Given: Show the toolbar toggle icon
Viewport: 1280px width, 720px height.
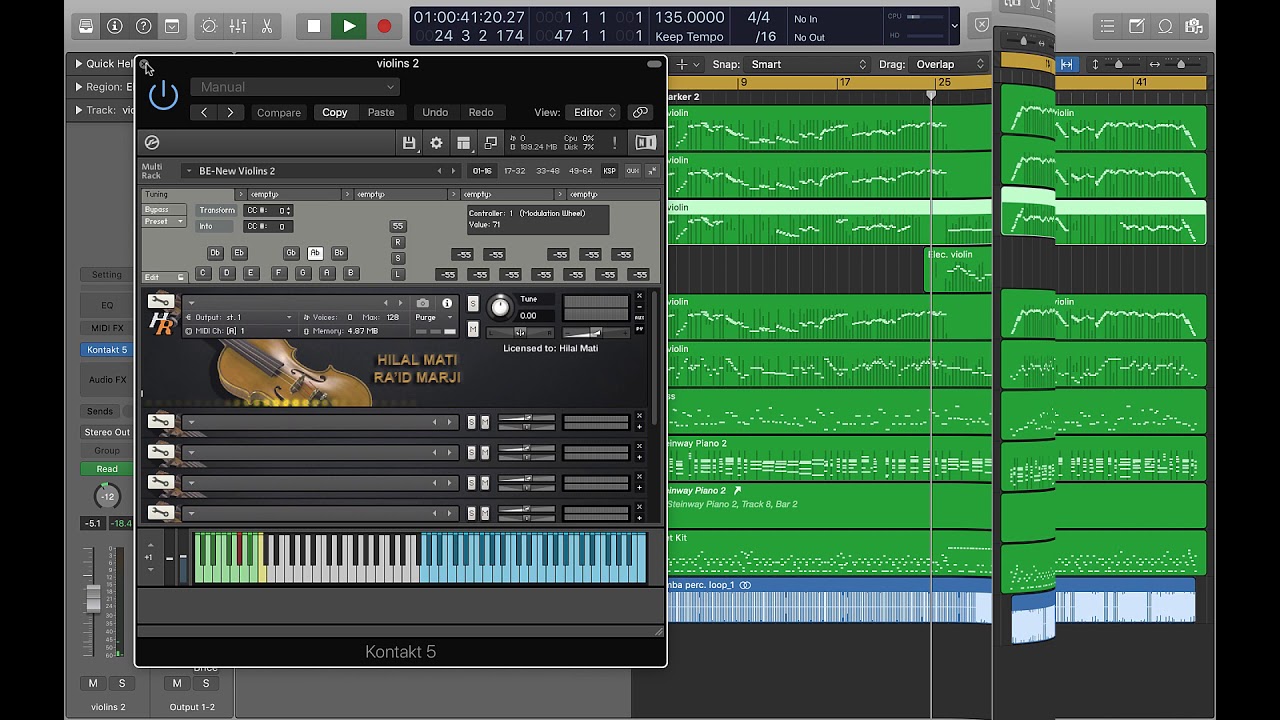Looking at the screenshot, I should [172, 26].
